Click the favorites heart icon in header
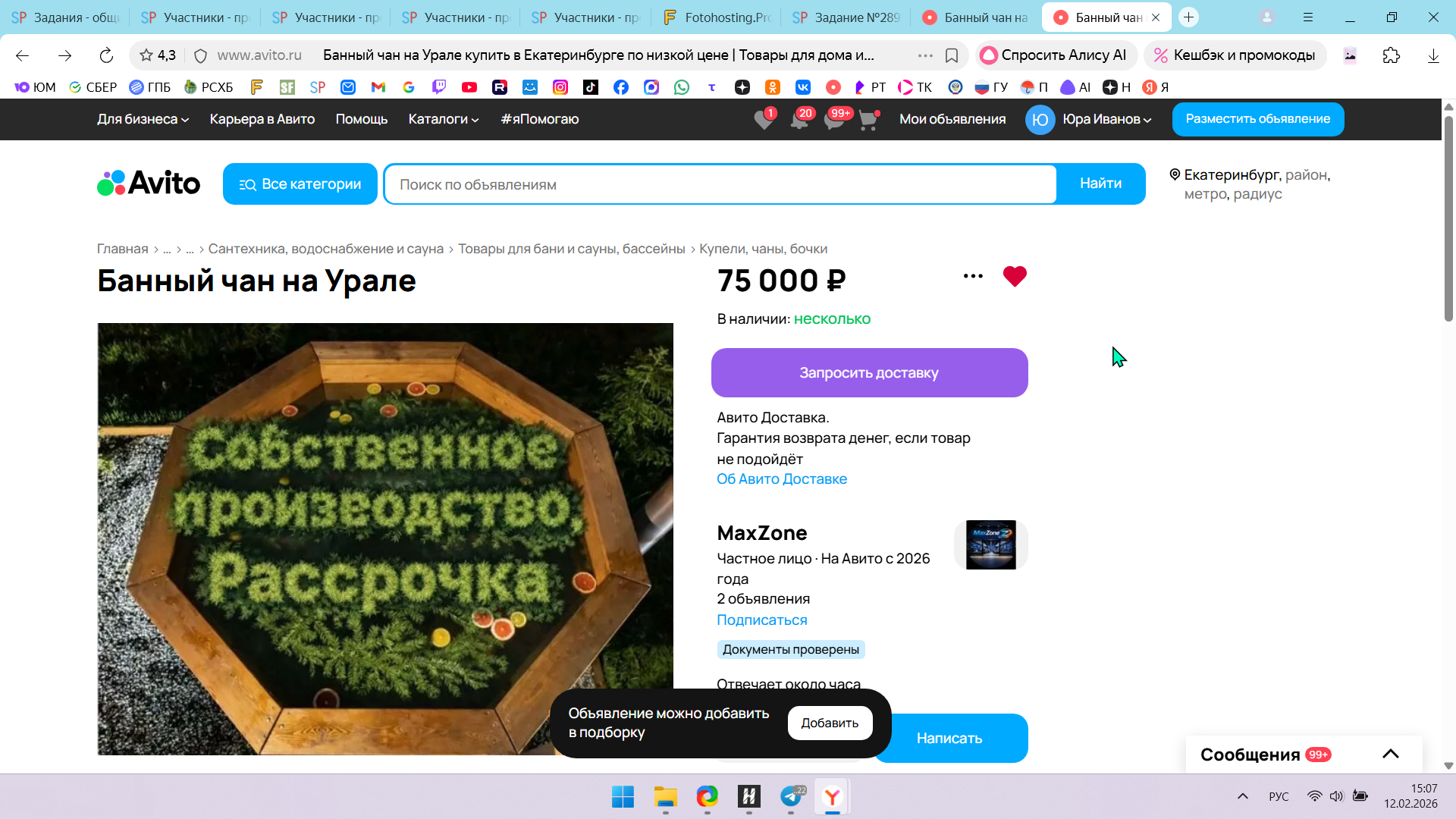The height and width of the screenshot is (819, 1456). [x=764, y=120]
